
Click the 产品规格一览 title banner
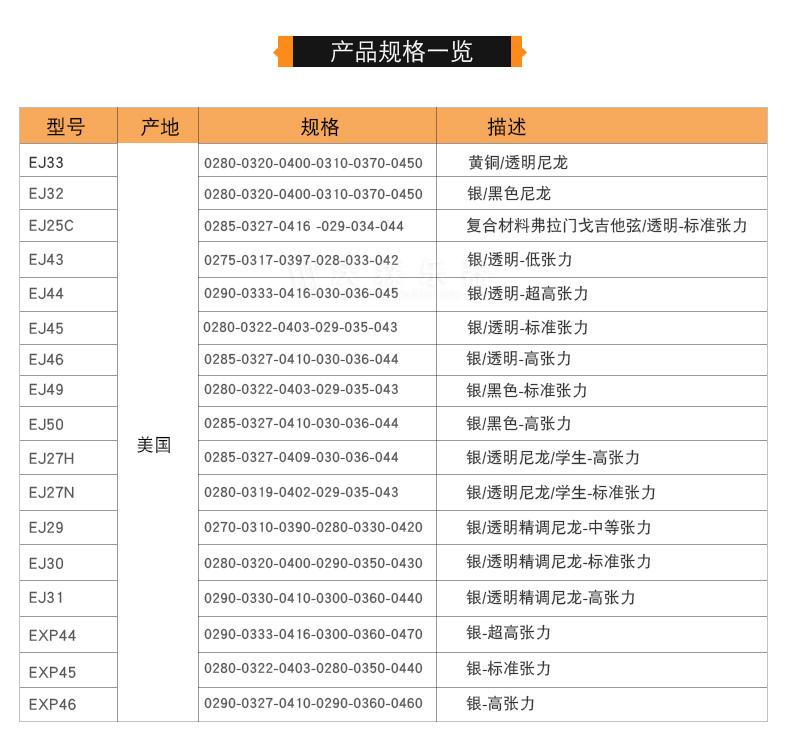(x=400, y=51)
